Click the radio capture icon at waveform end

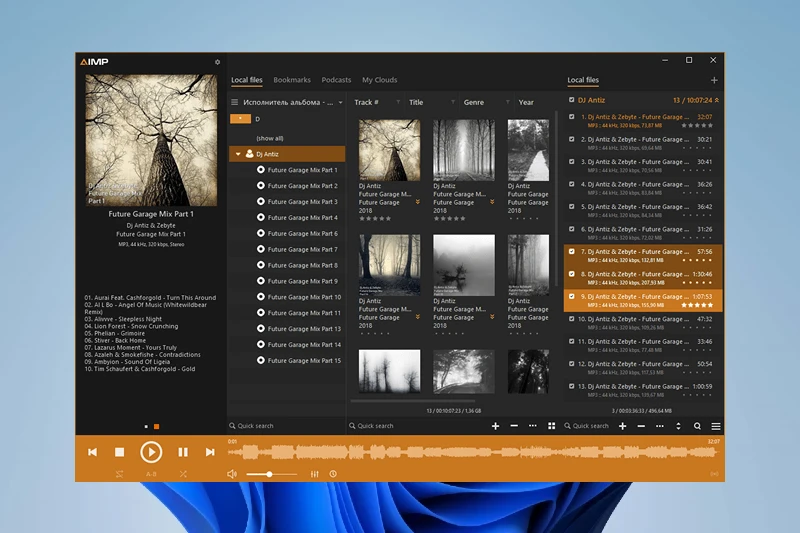tap(714, 474)
